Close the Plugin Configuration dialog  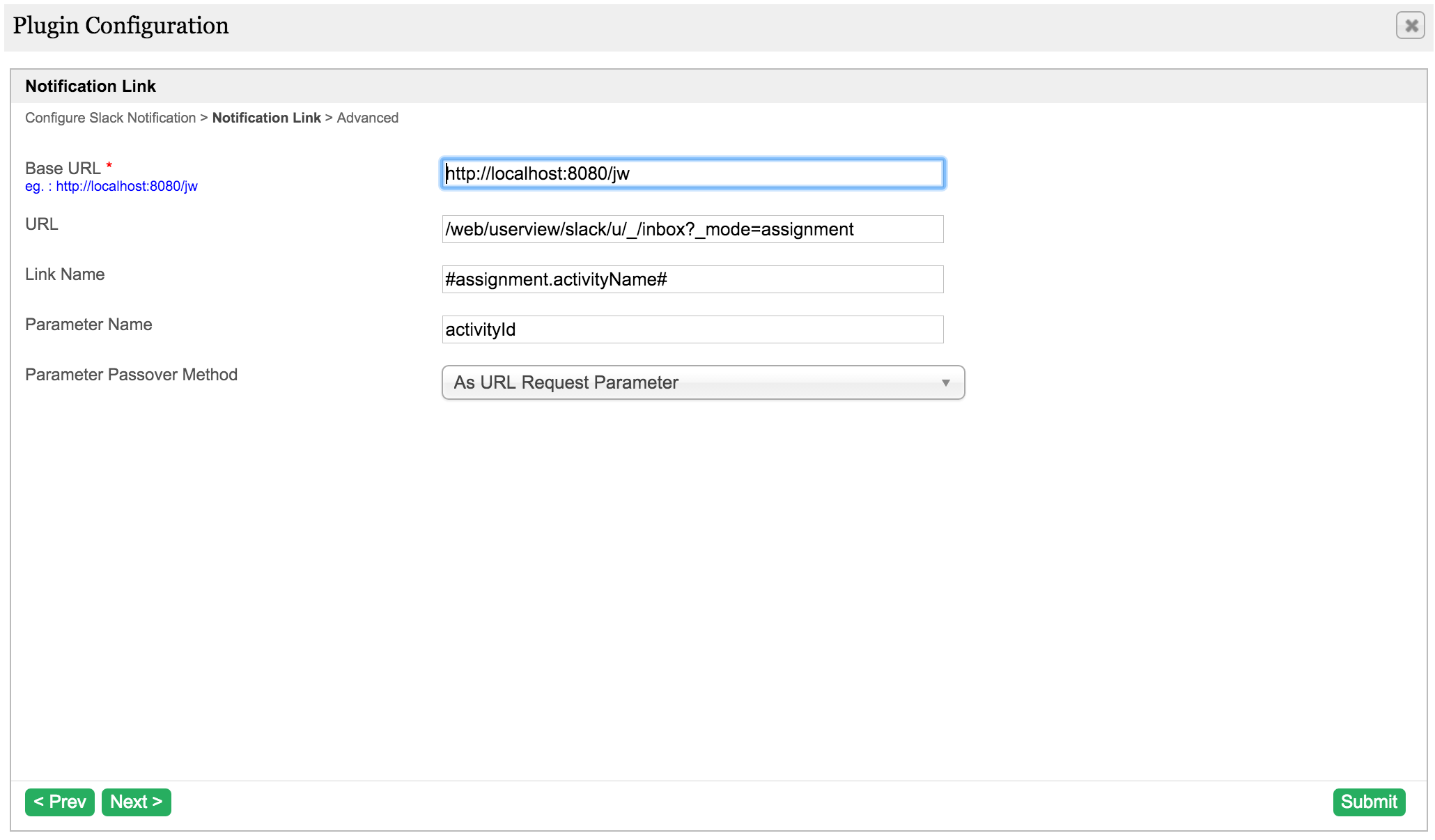click(x=1410, y=26)
